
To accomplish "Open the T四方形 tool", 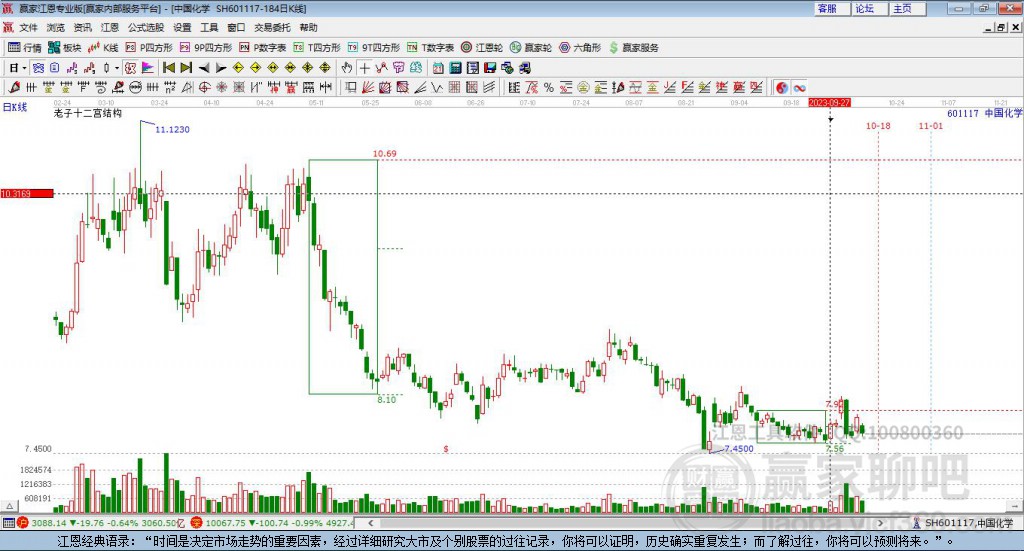I will (x=317, y=48).
